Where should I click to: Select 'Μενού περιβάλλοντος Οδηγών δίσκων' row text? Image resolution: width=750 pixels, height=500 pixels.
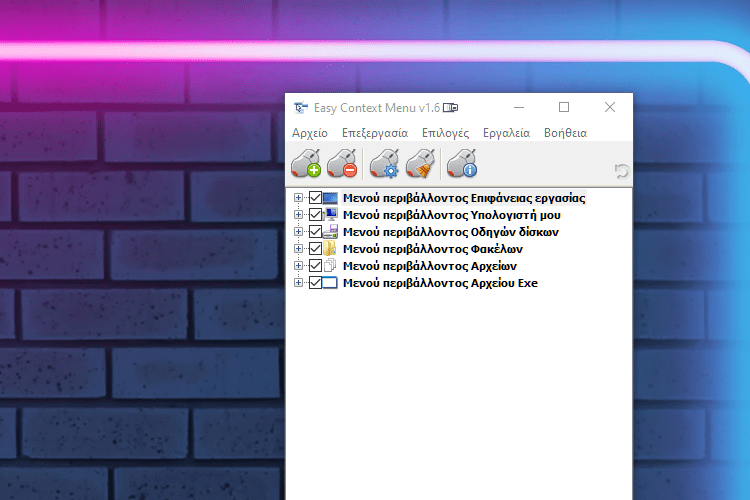click(x=451, y=232)
